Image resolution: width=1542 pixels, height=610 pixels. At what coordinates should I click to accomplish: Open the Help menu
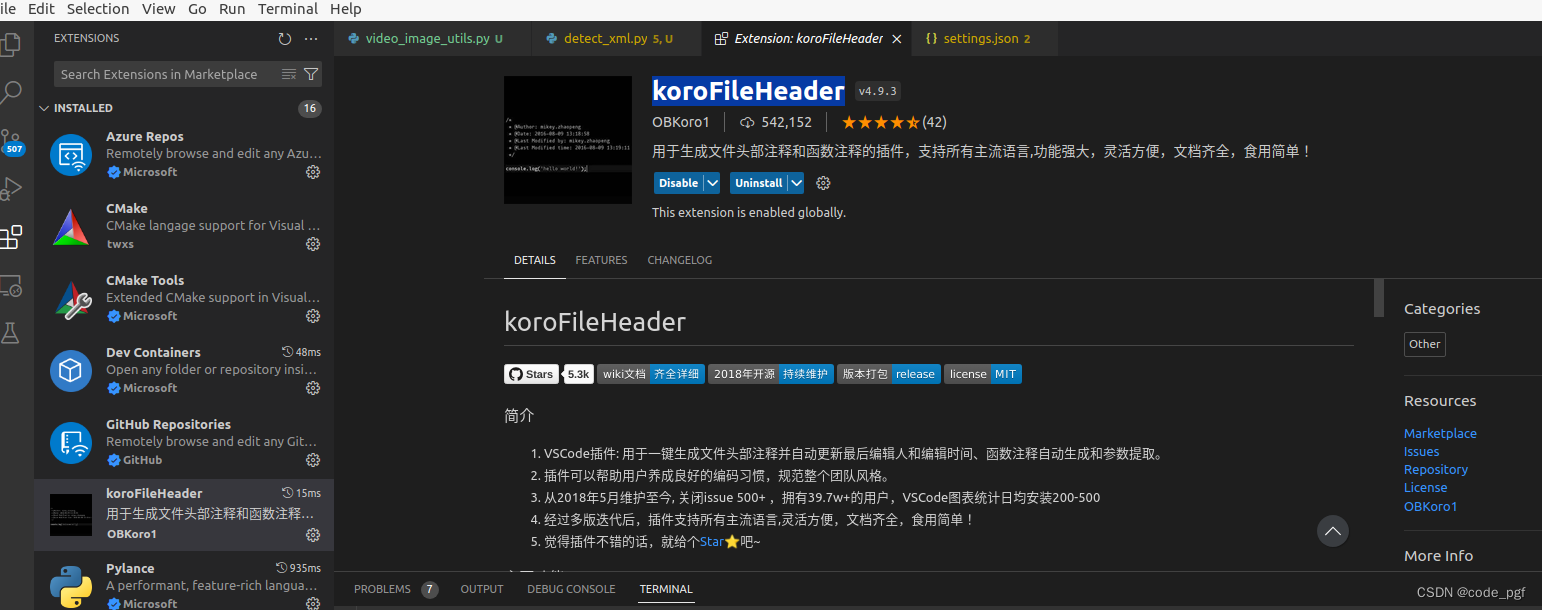coord(345,9)
